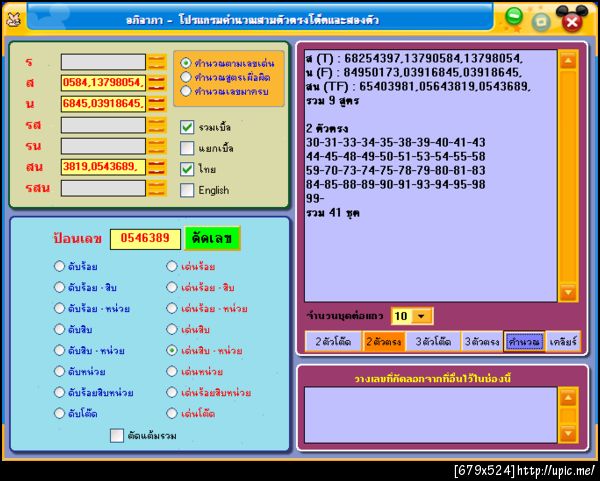Viewport: 600px width, 481px height.
Task: Select the ดับร้อย radio button
Action: tap(59, 266)
